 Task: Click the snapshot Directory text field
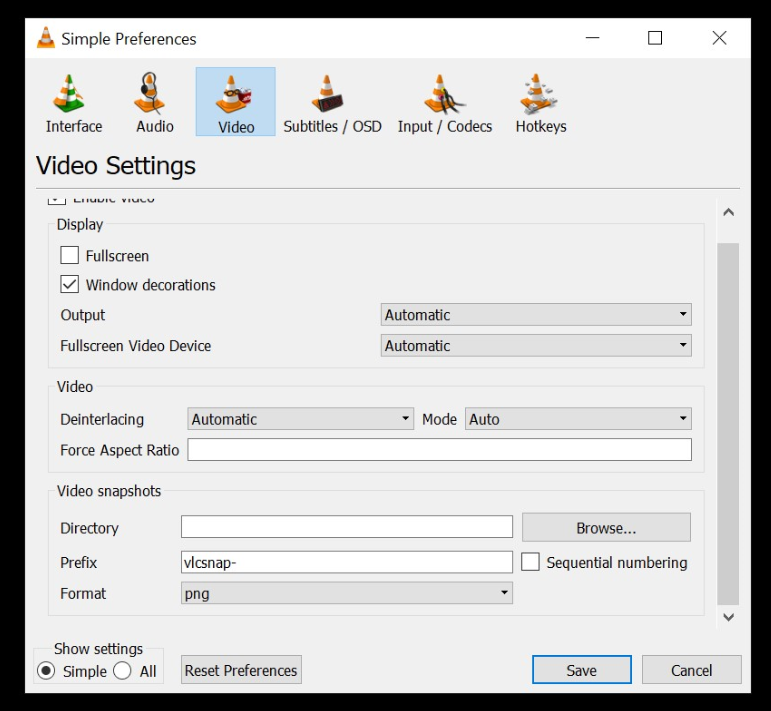click(x=347, y=527)
